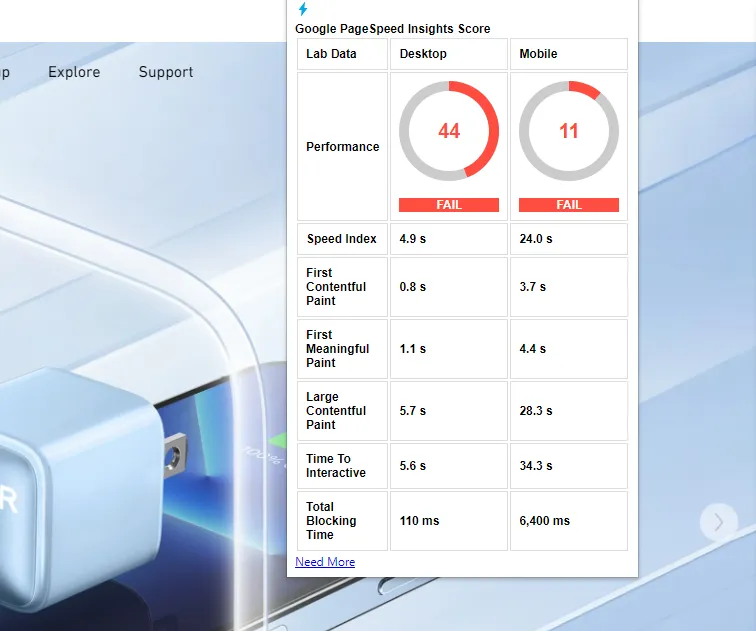The image size is (756, 631).
Task: Click the desktop Speed Index 4.9 s
Action: (x=413, y=239)
